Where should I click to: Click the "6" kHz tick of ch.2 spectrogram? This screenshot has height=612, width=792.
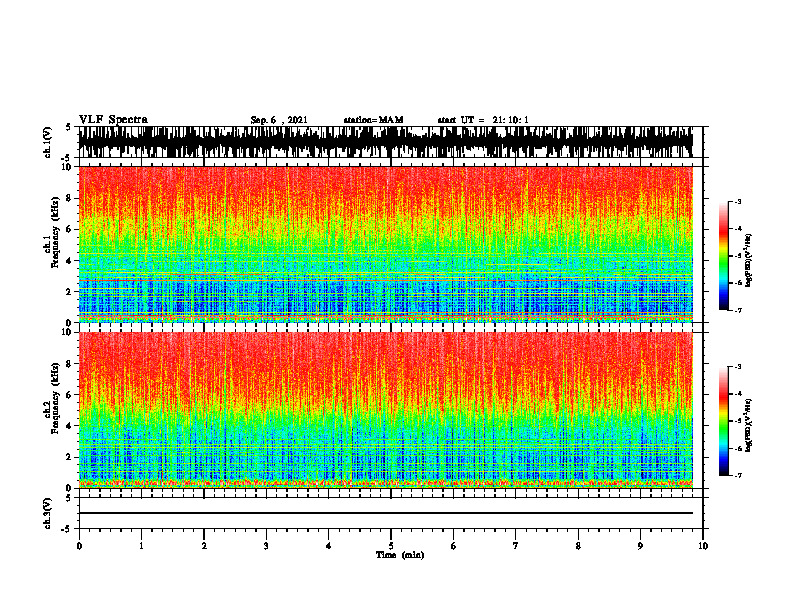(x=70, y=395)
